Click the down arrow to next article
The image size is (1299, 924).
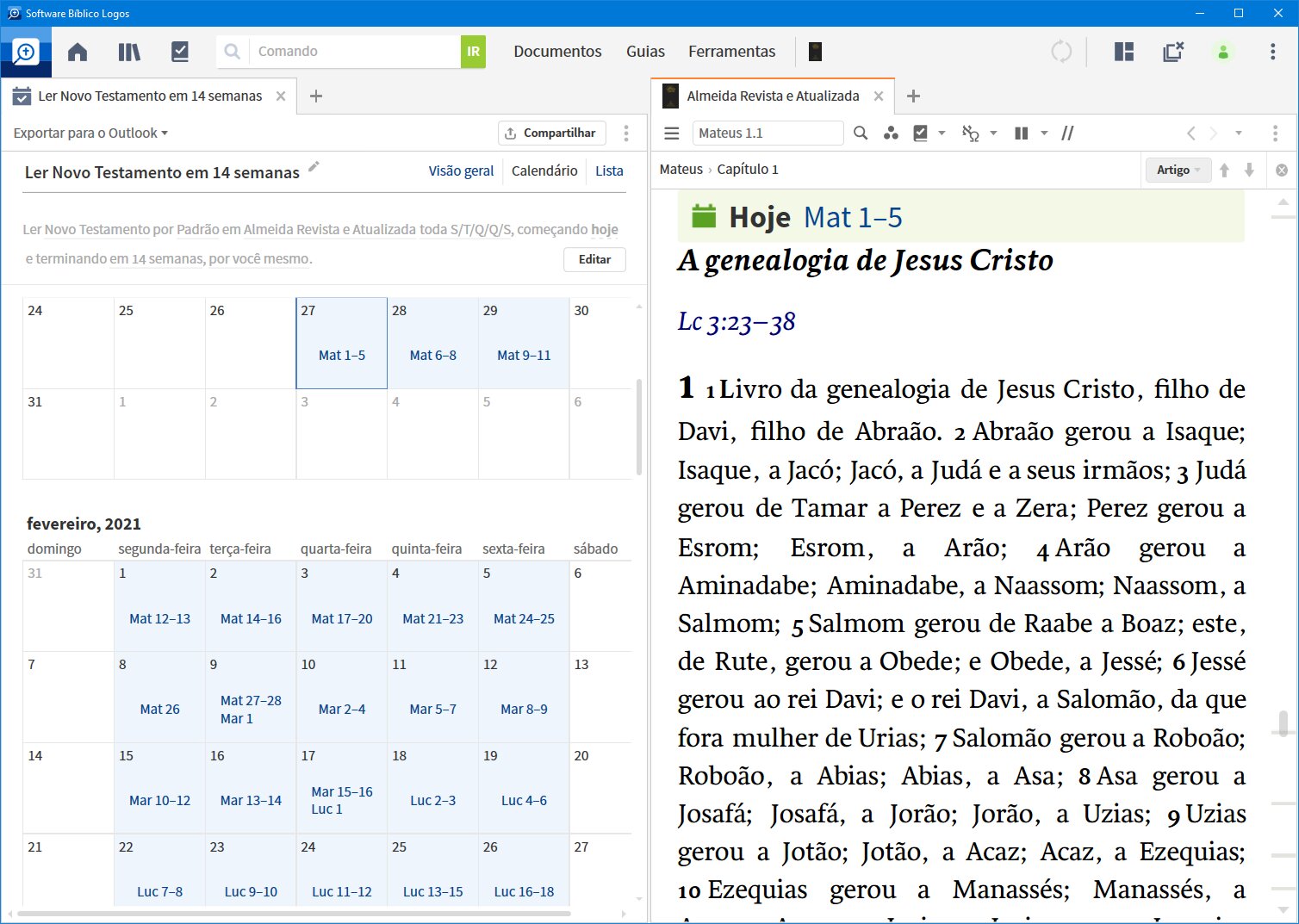point(1249,171)
